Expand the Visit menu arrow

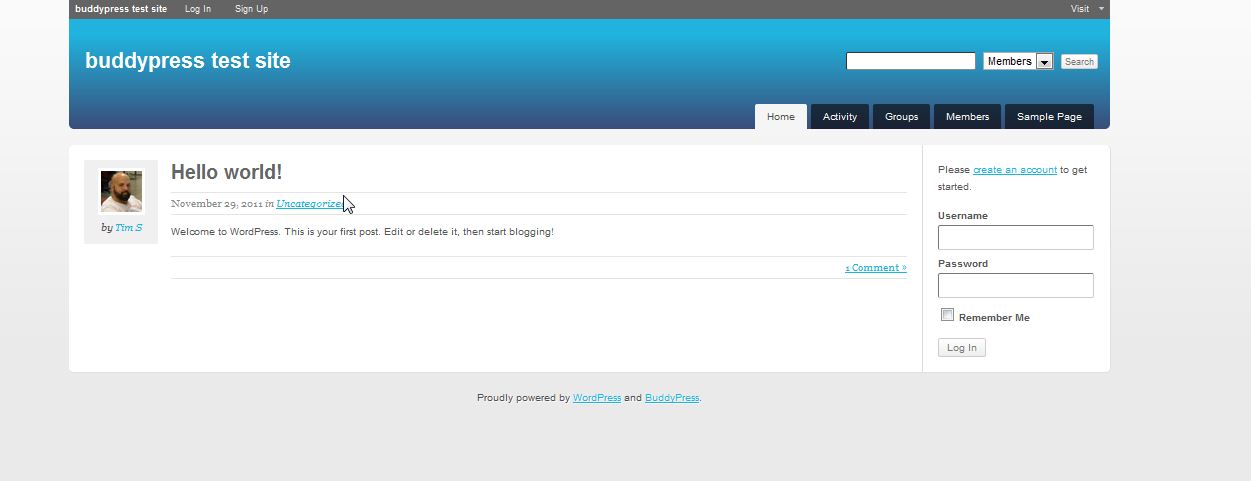point(1101,9)
